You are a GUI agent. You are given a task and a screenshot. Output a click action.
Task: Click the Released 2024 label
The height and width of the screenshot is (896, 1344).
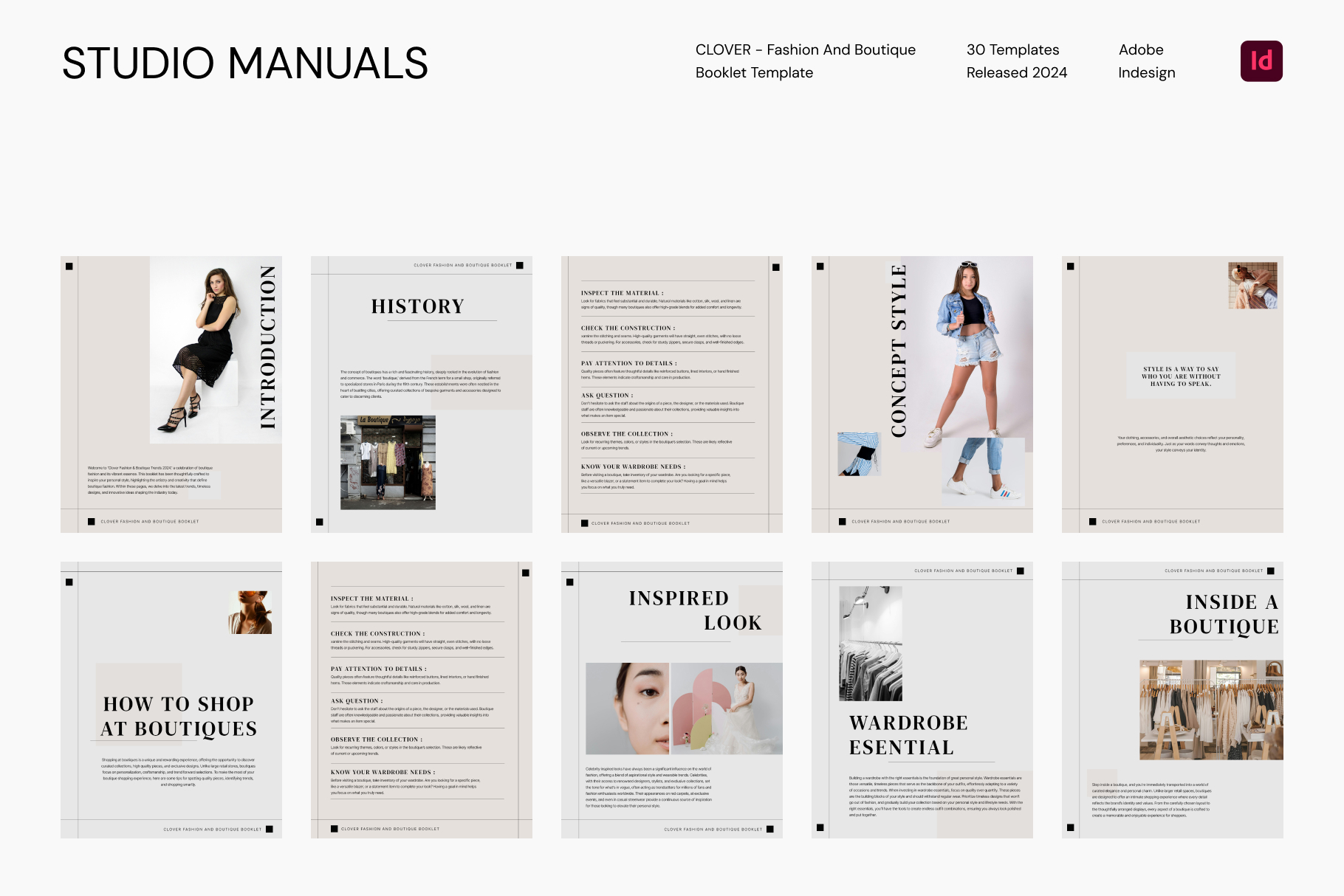(1017, 72)
